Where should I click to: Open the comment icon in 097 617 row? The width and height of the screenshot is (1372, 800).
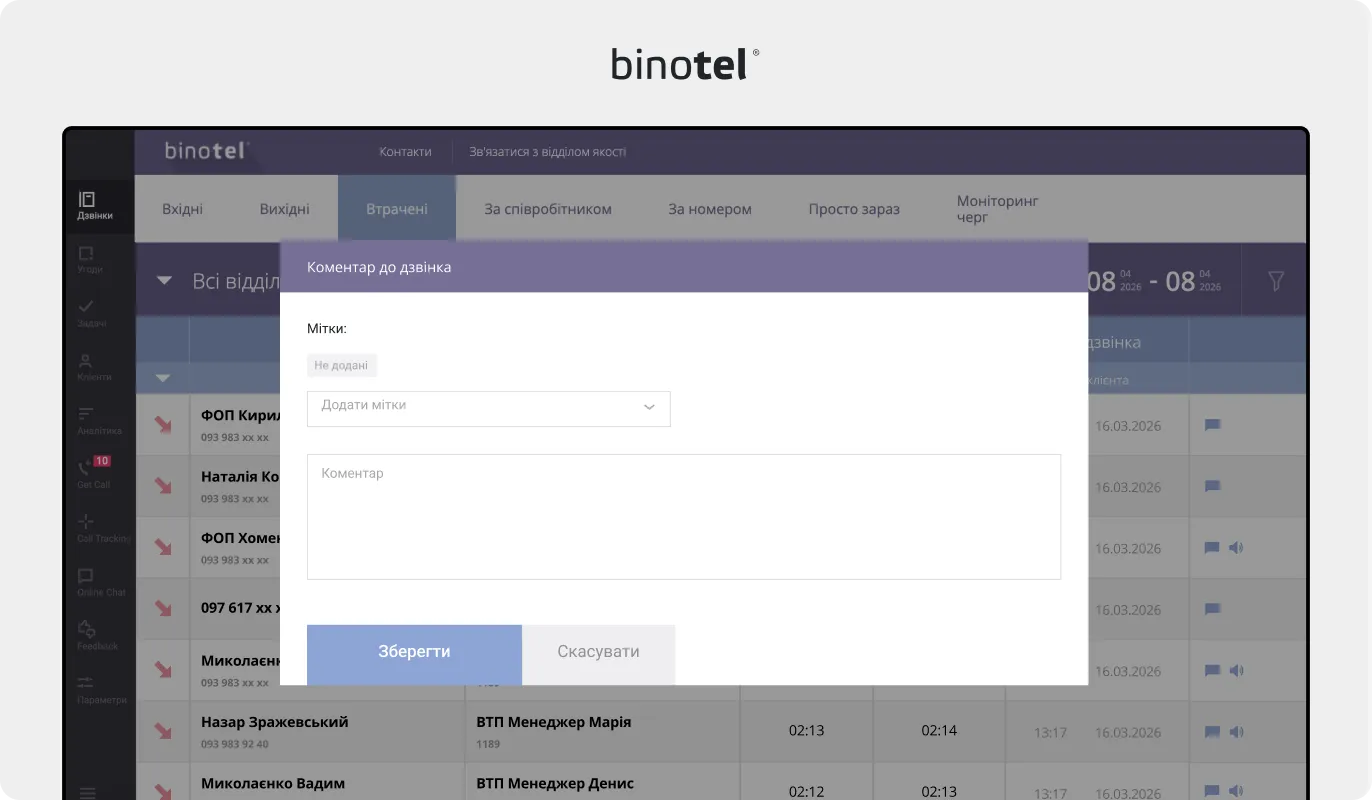(x=1212, y=609)
